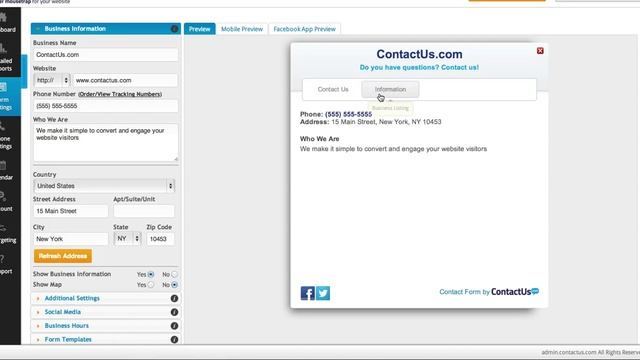This screenshot has width=640, height=360.
Task: Select the Contact Us tab in the form
Action: [333, 89]
